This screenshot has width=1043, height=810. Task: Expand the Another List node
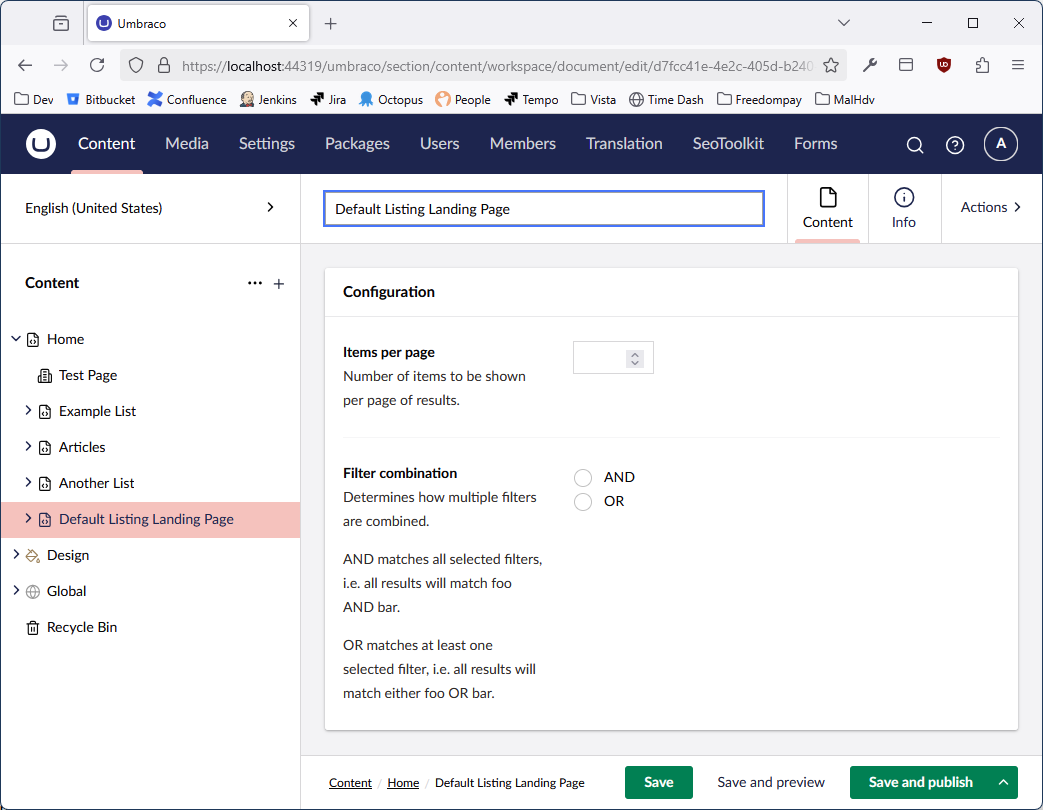point(28,482)
